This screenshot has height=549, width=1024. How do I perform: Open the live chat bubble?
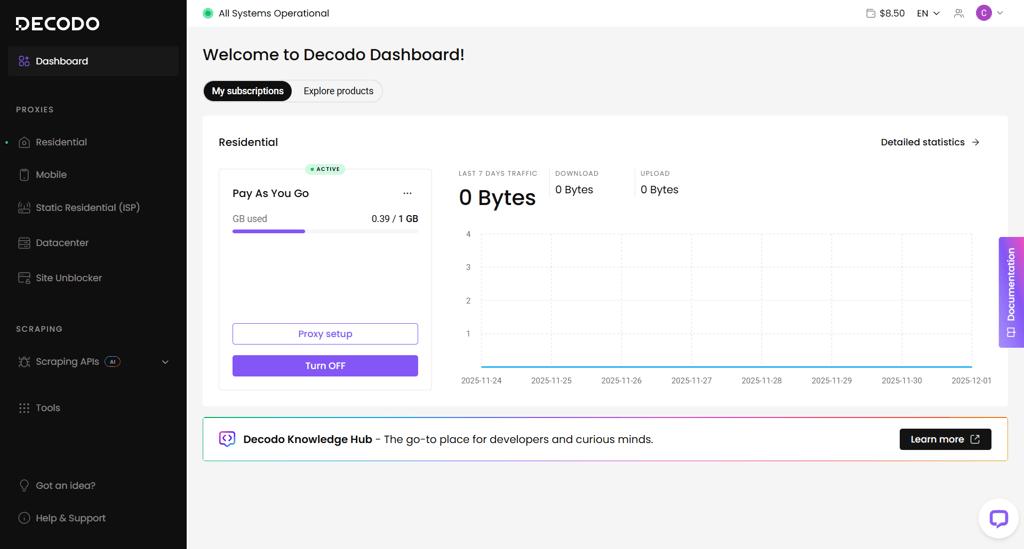[999, 519]
